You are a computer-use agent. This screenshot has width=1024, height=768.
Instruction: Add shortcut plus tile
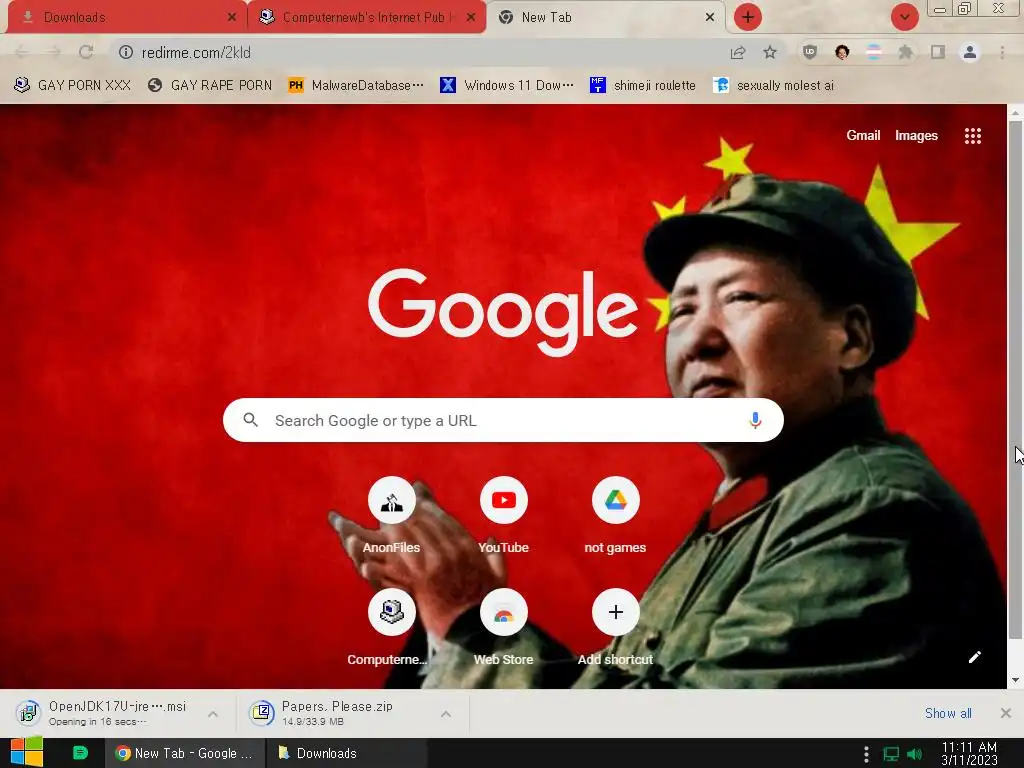(x=615, y=628)
